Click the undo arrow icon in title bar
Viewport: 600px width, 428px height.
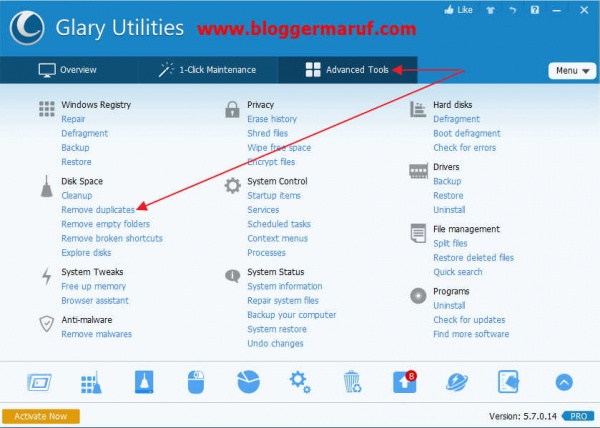click(513, 10)
